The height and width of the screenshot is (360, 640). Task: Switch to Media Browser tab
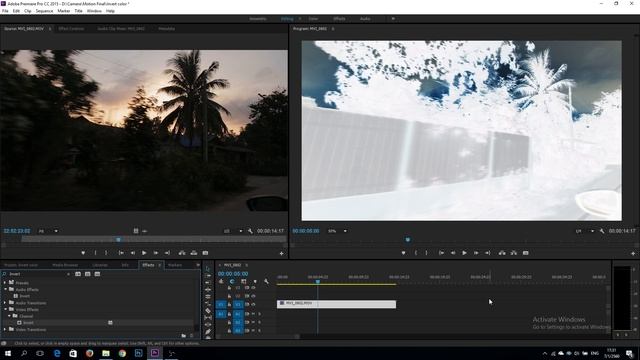tap(65, 265)
